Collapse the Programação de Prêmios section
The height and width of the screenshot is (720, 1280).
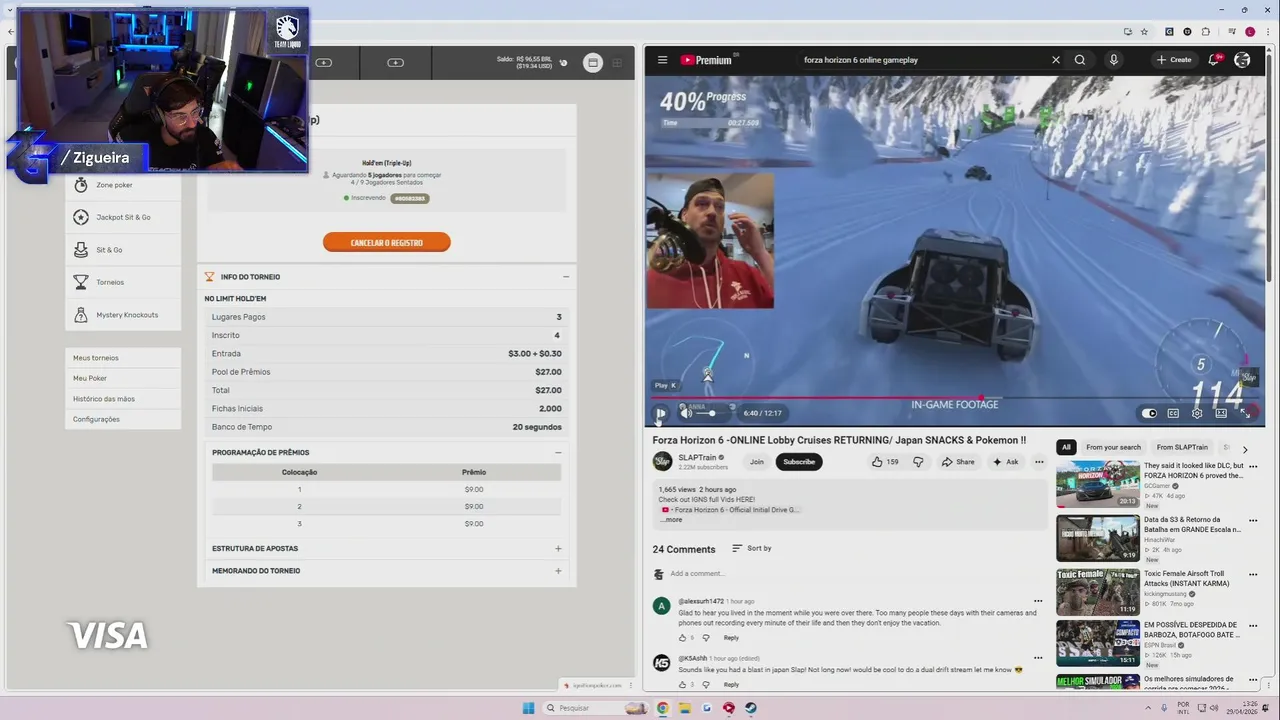(x=558, y=453)
